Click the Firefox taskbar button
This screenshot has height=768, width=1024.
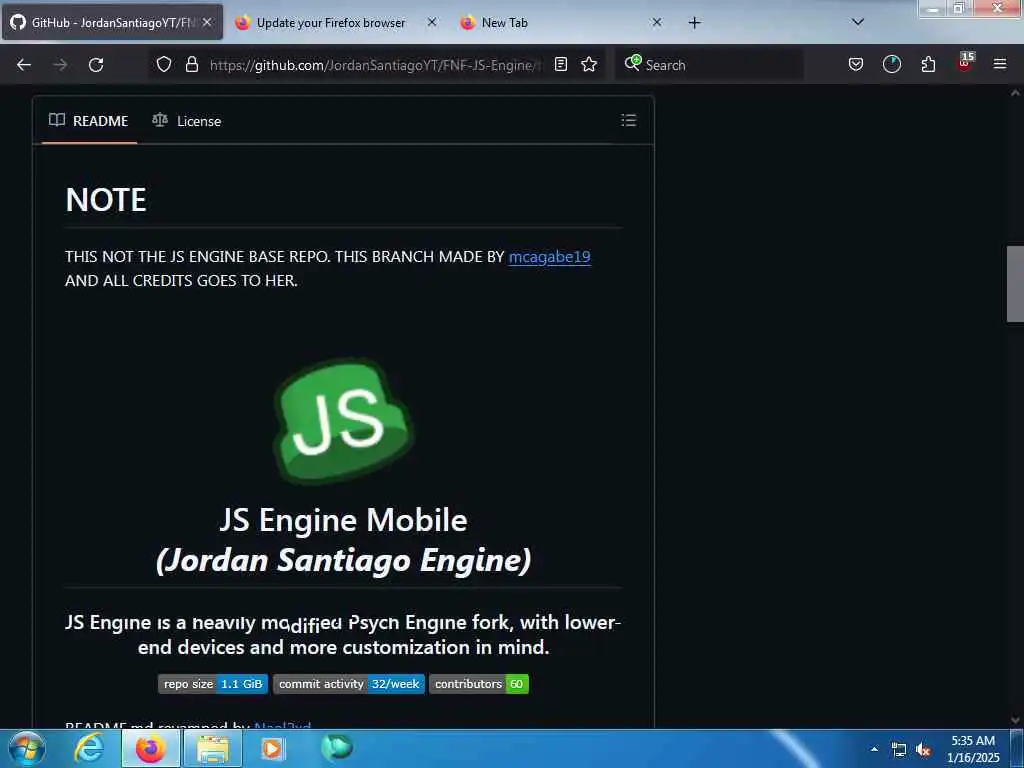150,748
